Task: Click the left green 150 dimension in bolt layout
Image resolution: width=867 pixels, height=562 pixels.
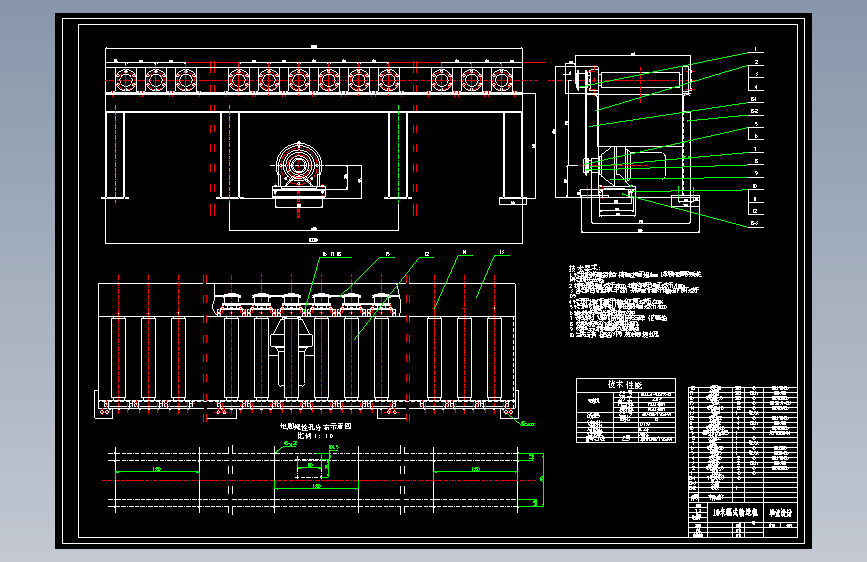Action: pos(157,471)
